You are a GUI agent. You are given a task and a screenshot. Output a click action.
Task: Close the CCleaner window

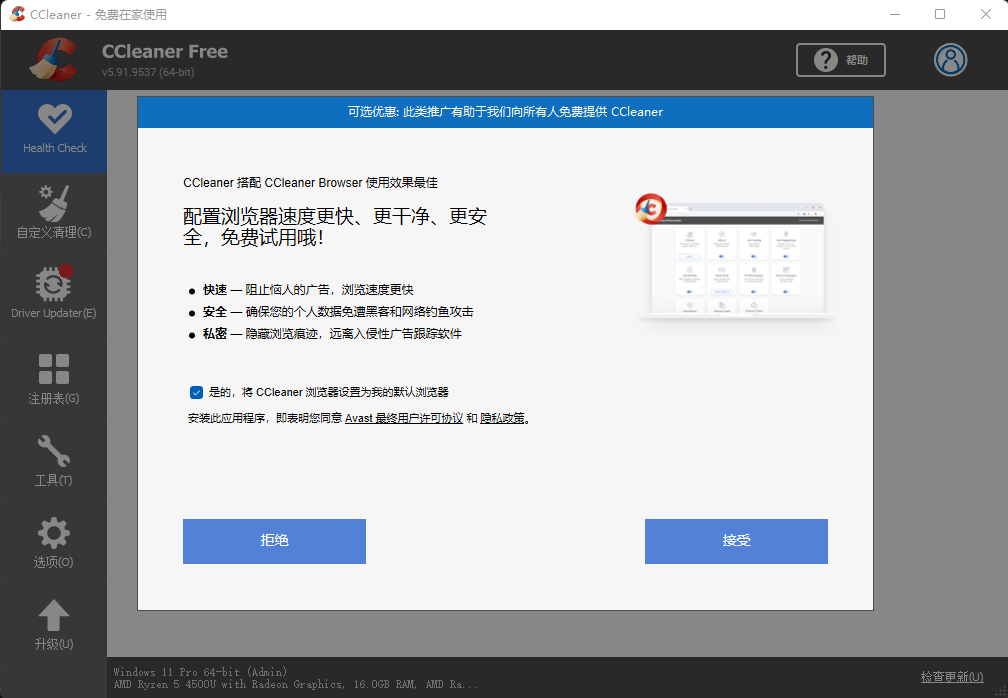986,14
